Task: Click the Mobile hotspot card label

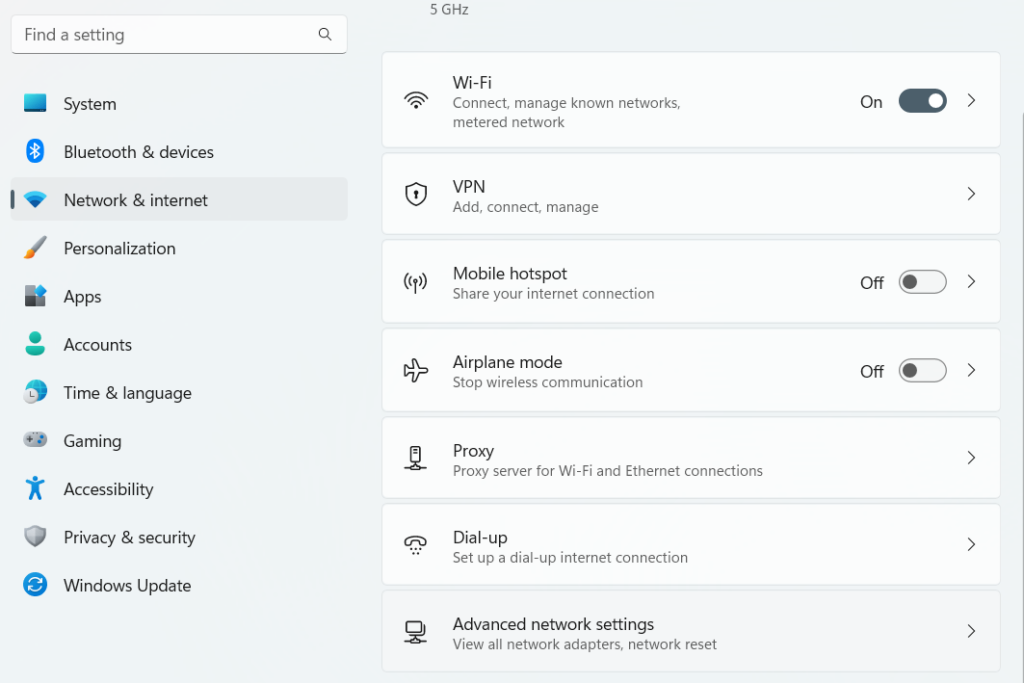Action: (x=510, y=273)
